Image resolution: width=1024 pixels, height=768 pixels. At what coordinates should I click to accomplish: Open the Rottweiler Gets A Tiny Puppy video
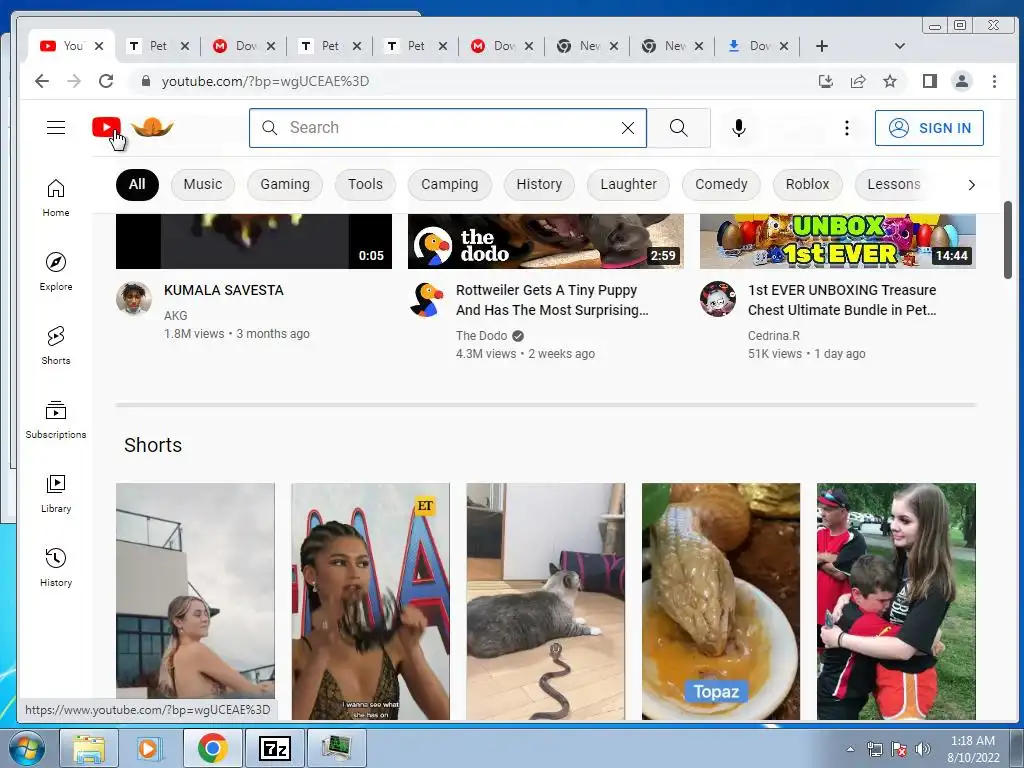coord(552,300)
